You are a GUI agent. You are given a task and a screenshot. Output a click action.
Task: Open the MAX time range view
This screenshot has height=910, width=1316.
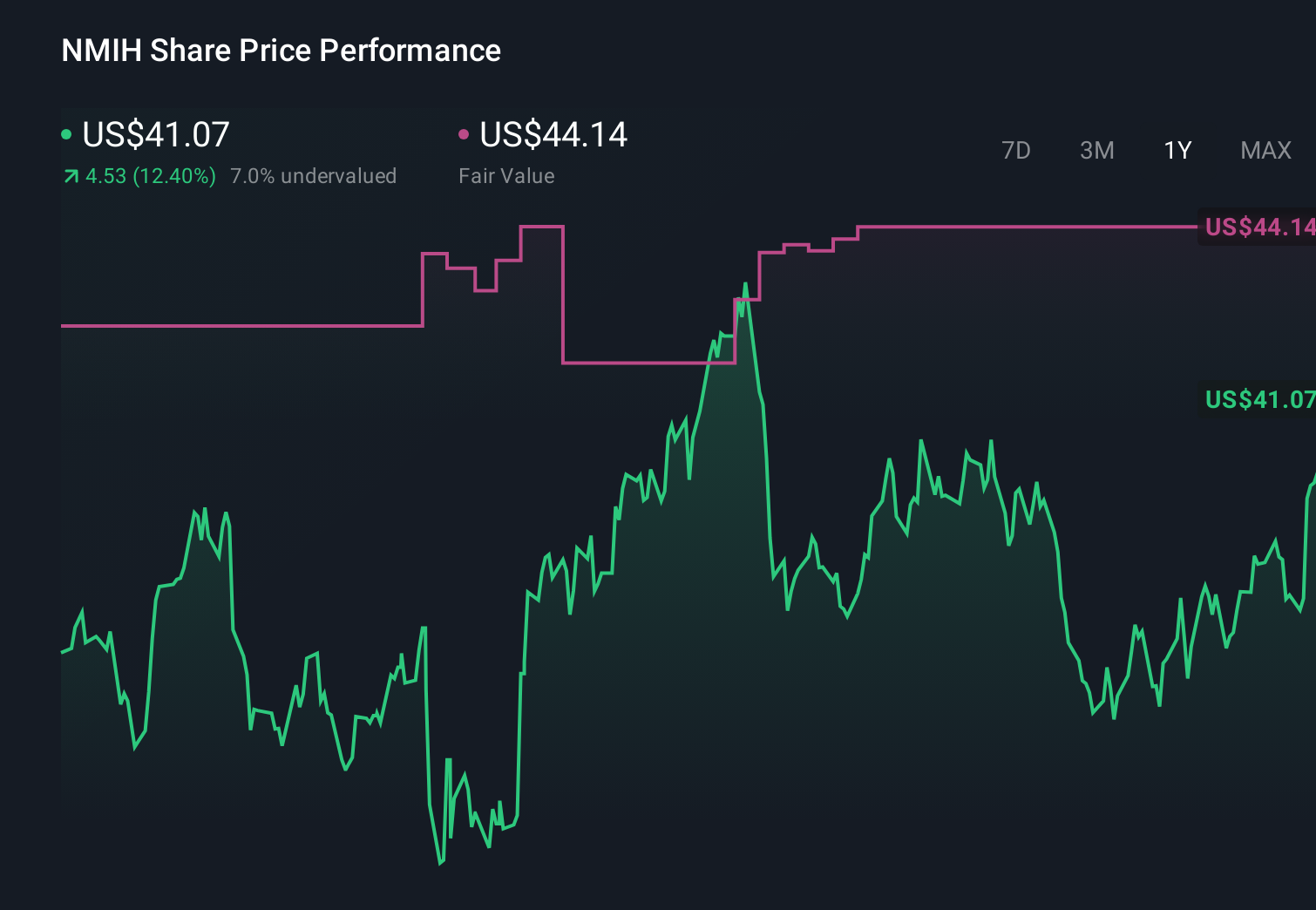click(x=1265, y=150)
